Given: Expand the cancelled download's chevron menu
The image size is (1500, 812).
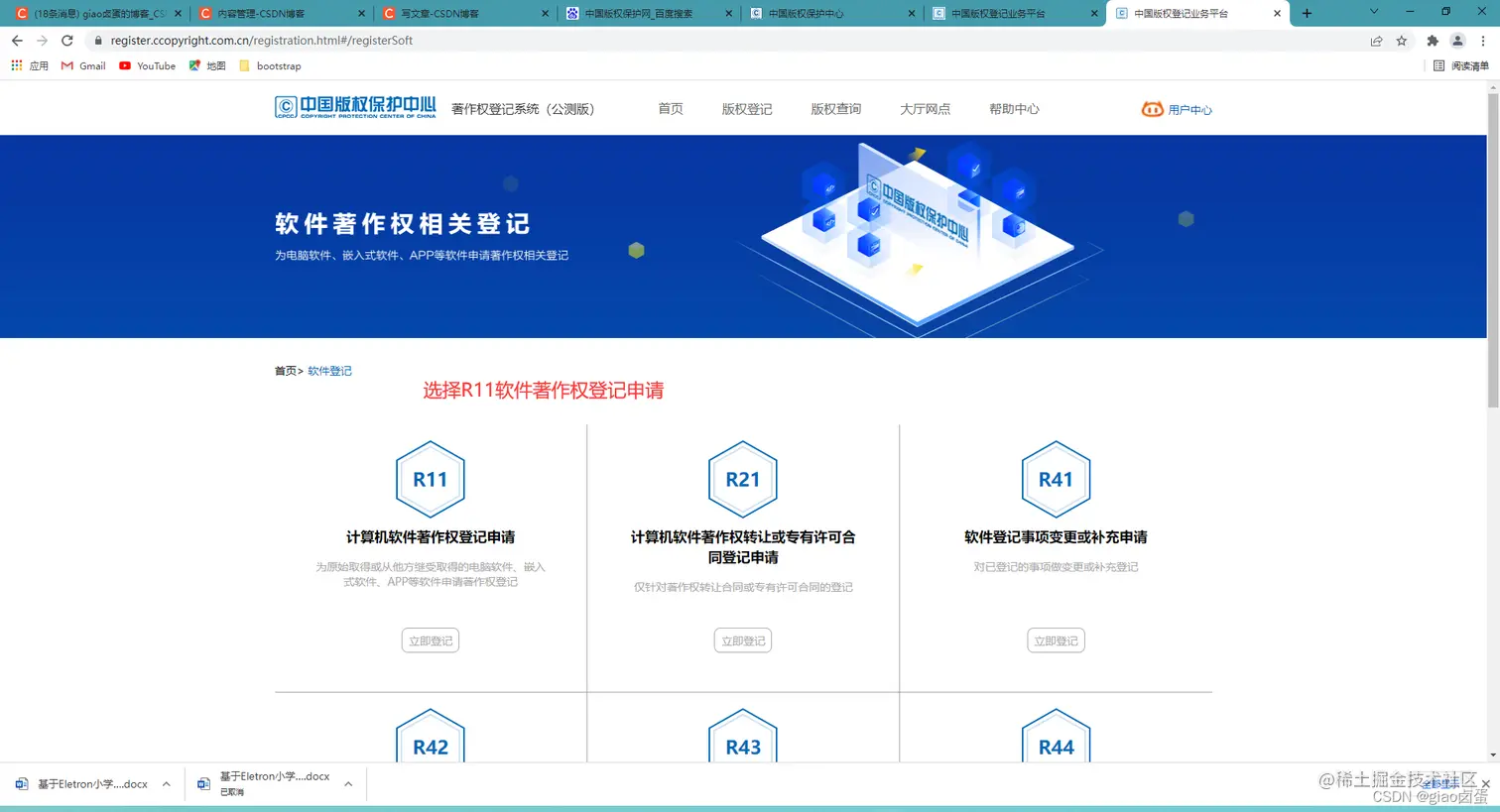Looking at the screenshot, I should click(x=347, y=783).
